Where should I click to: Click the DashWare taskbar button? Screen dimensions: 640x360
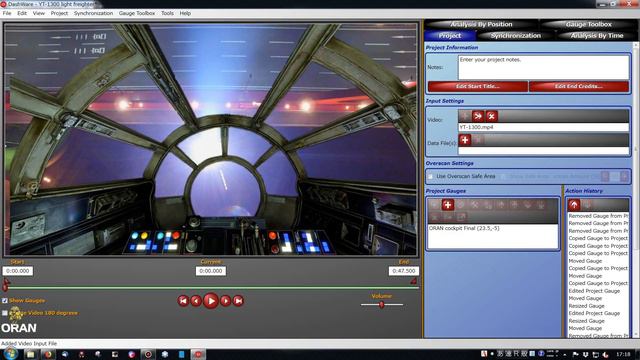(198, 354)
